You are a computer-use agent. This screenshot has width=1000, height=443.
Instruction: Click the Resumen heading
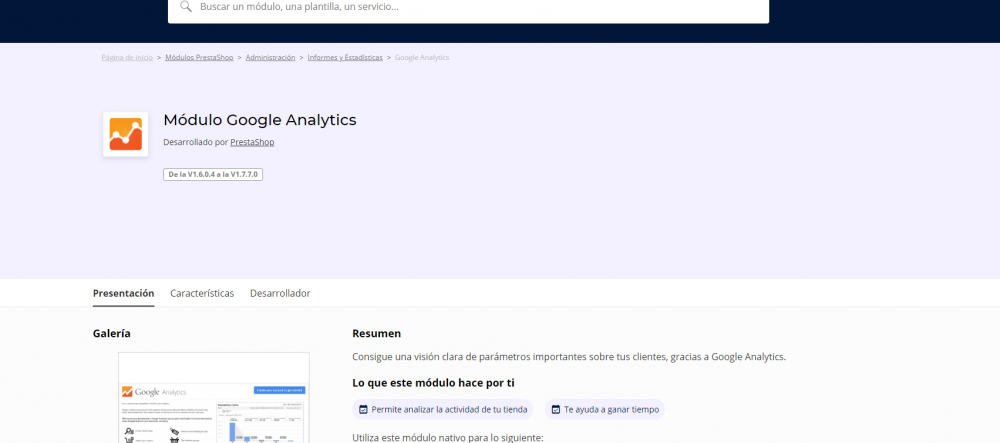coord(376,333)
